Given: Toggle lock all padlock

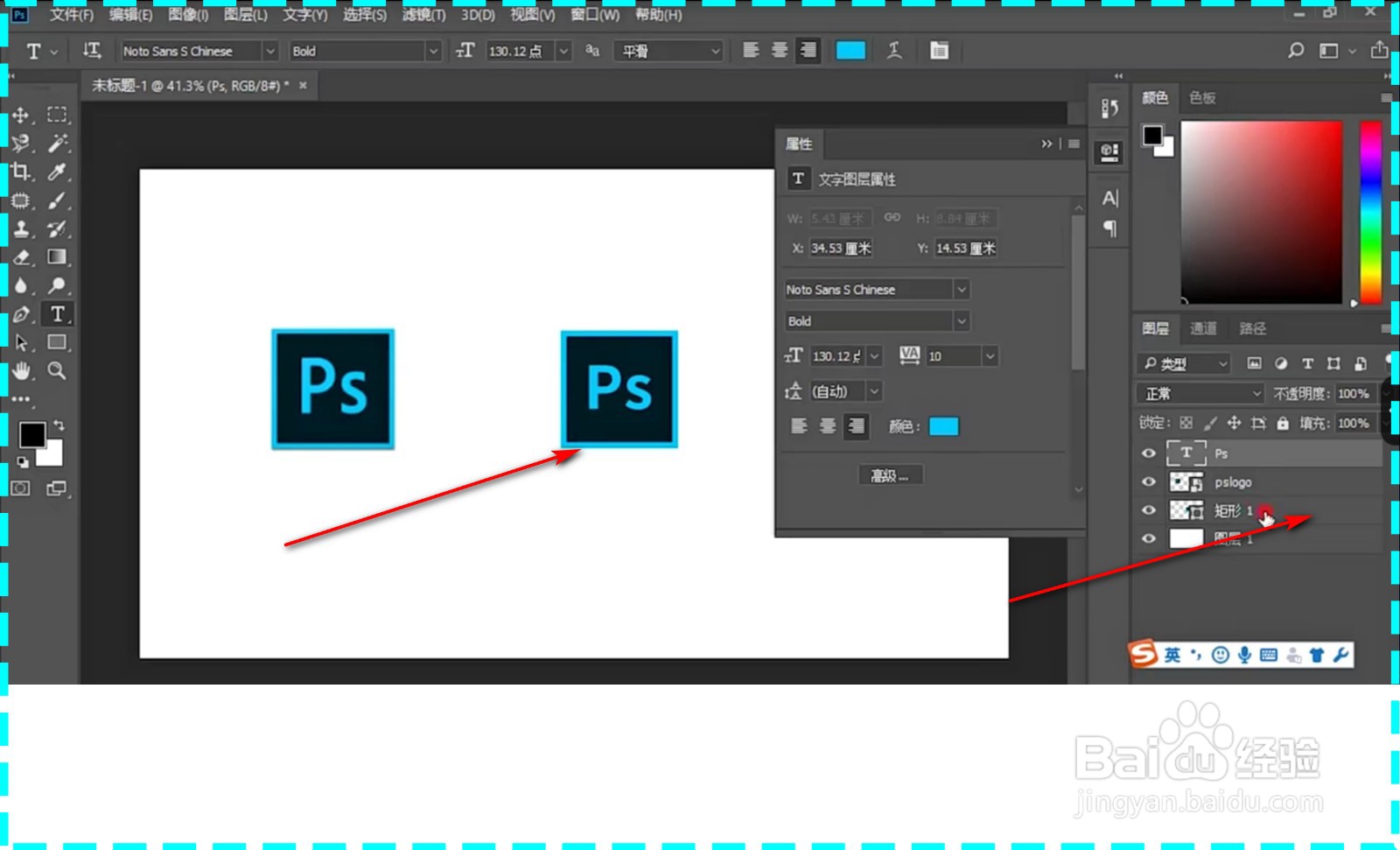Looking at the screenshot, I should point(1283,423).
